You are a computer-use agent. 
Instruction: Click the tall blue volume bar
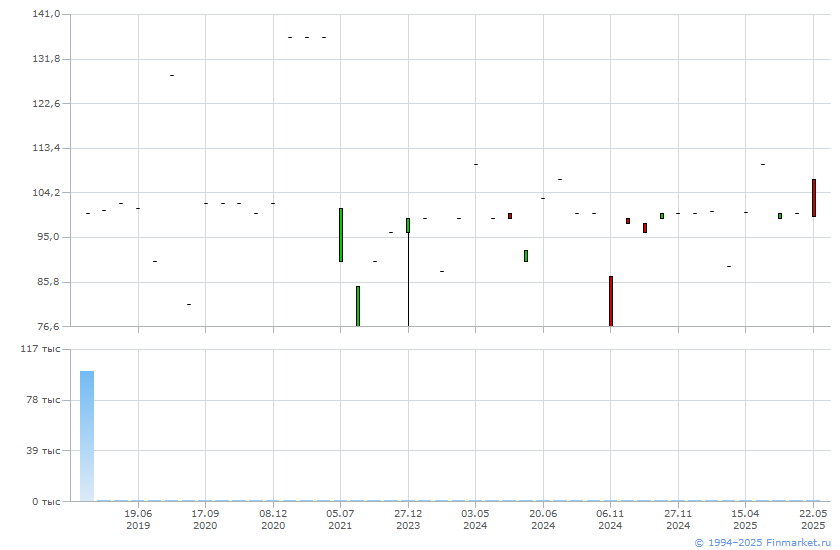pos(87,436)
